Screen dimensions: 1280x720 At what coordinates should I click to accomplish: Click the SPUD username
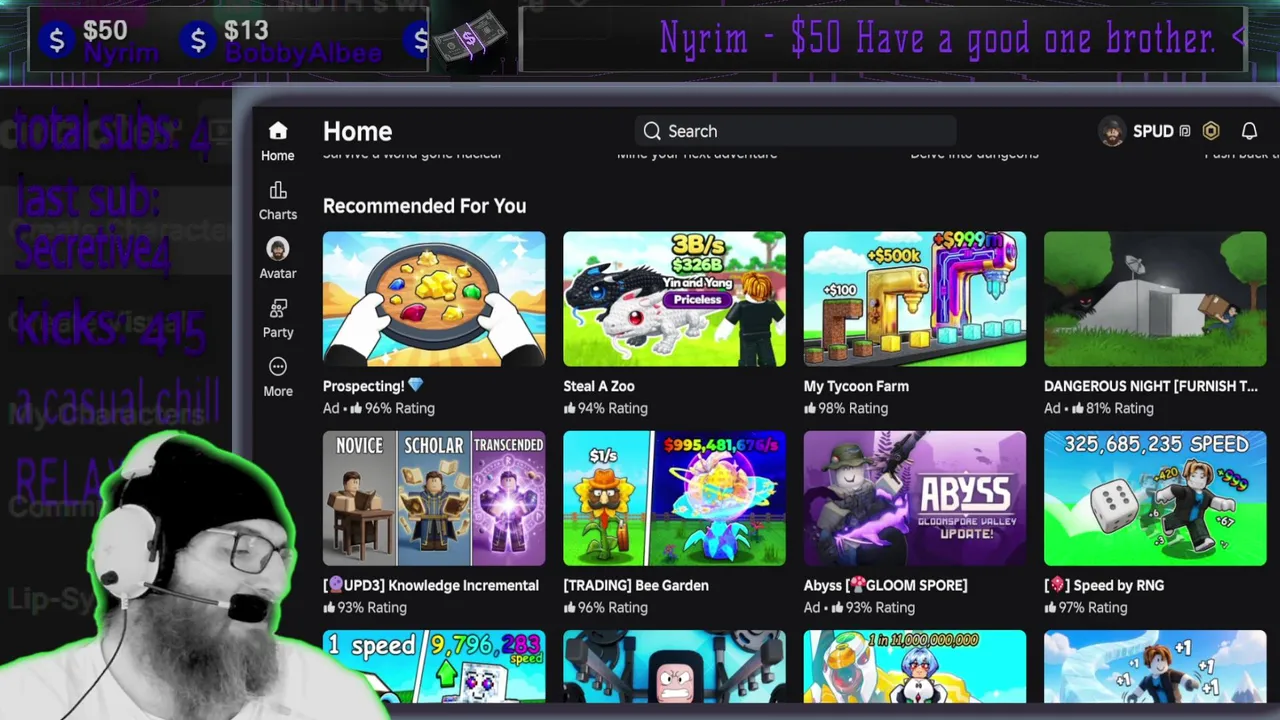pos(1153,131)
